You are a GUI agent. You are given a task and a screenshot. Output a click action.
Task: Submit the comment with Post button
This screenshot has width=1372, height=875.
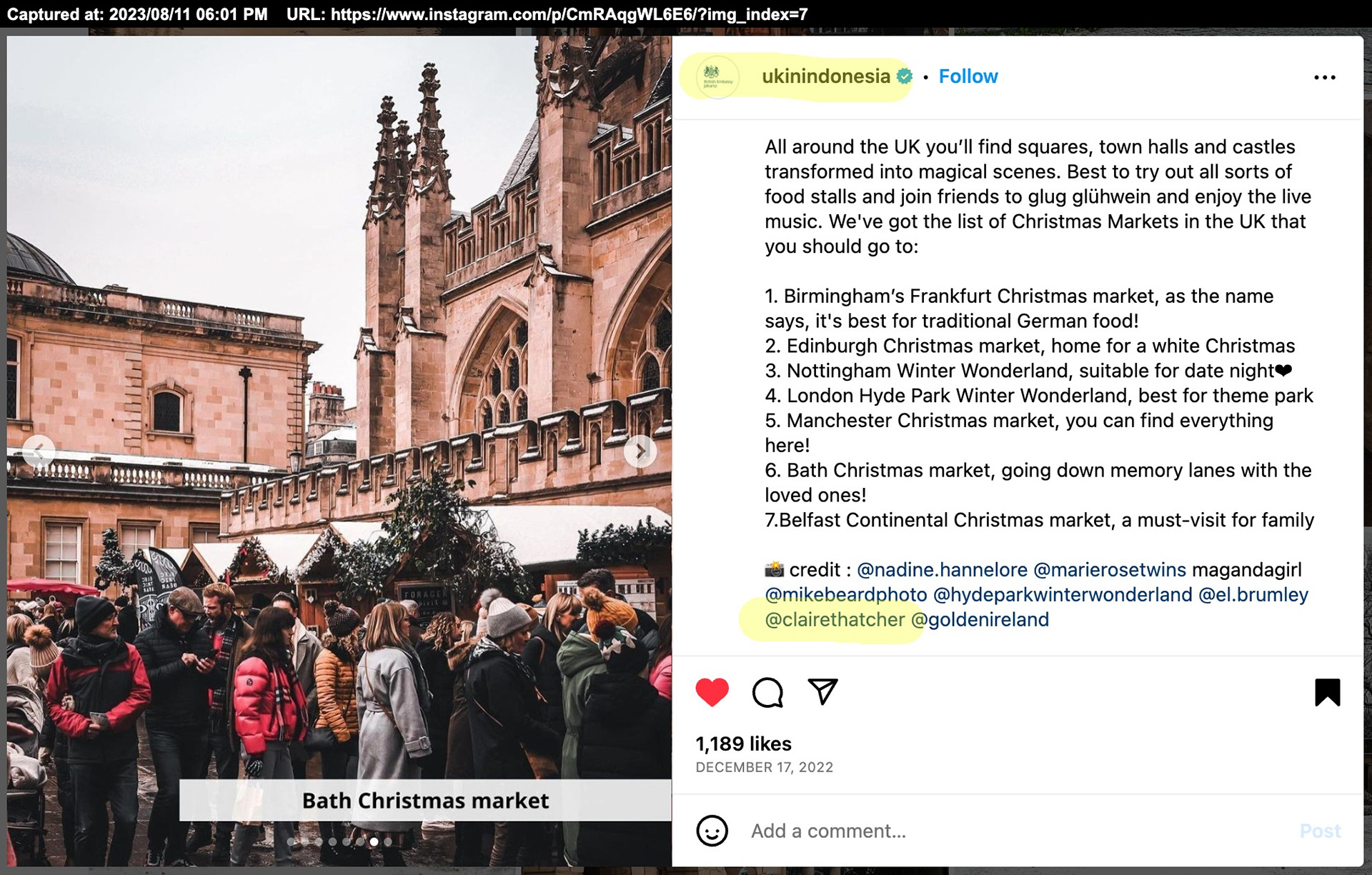[x=1320, y=831]
